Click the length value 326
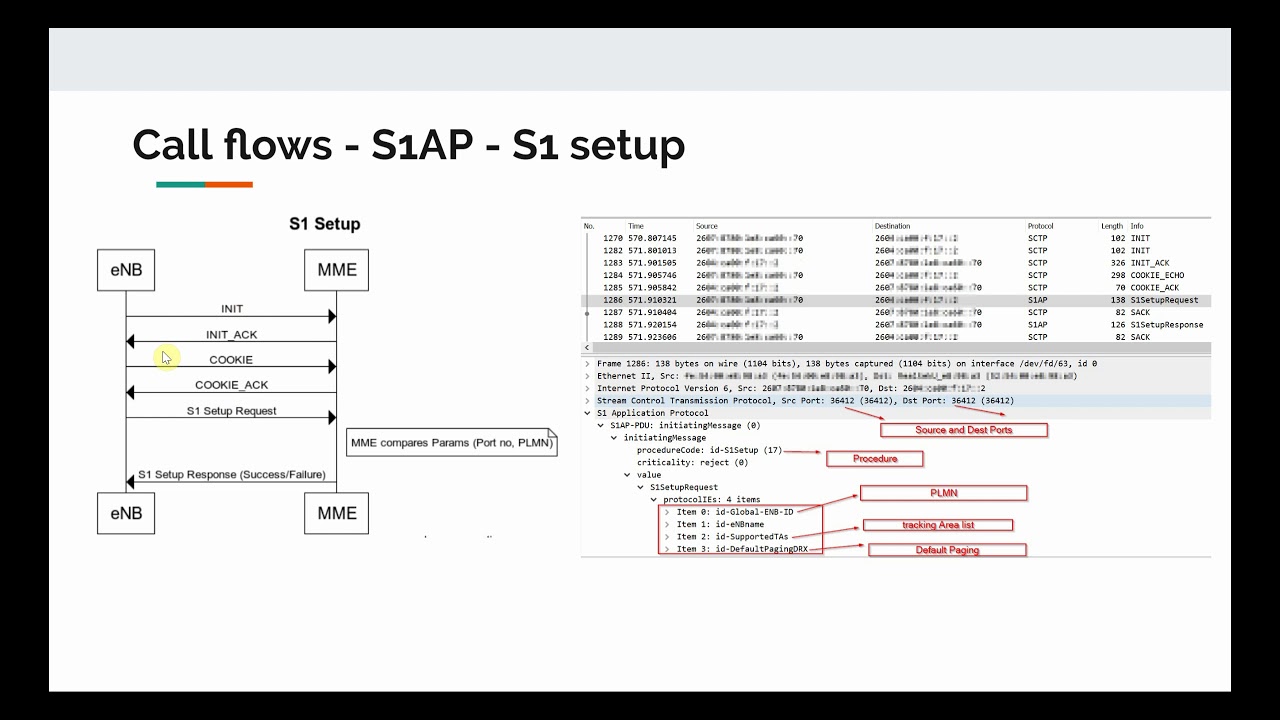This screenshot has width=1280, height=720. point(1118,263)
